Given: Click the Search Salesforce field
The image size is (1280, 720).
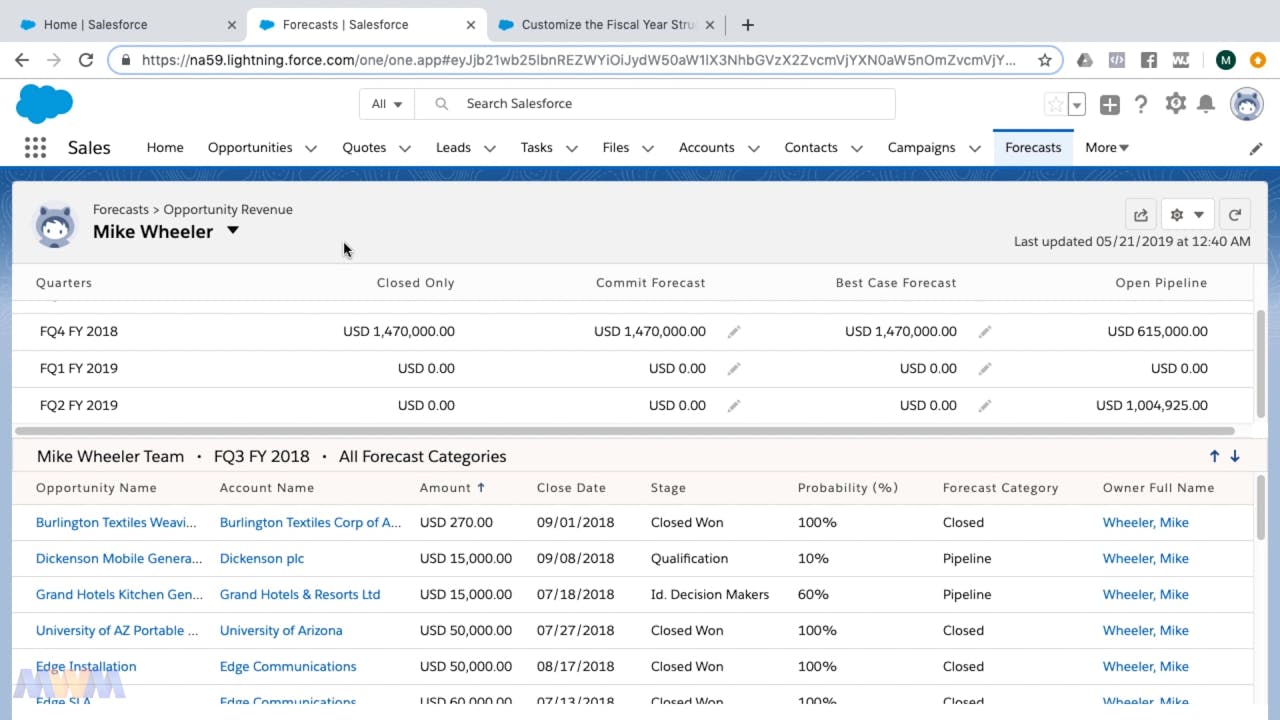Looking at the screenshot, I should (670, 104).
